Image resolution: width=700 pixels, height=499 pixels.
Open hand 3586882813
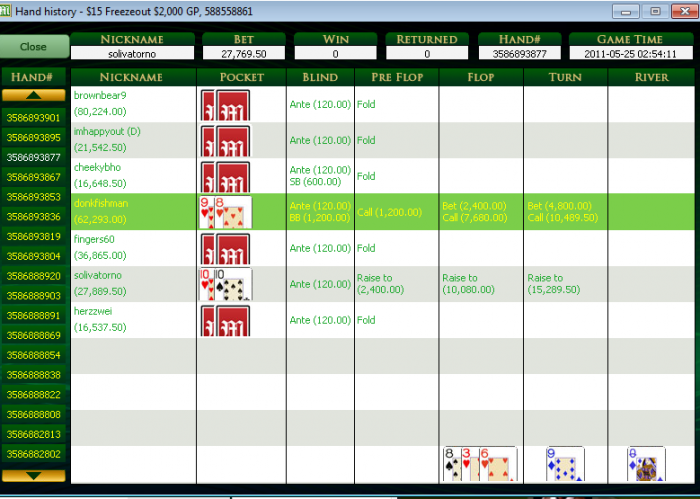(x=33, y=434)
